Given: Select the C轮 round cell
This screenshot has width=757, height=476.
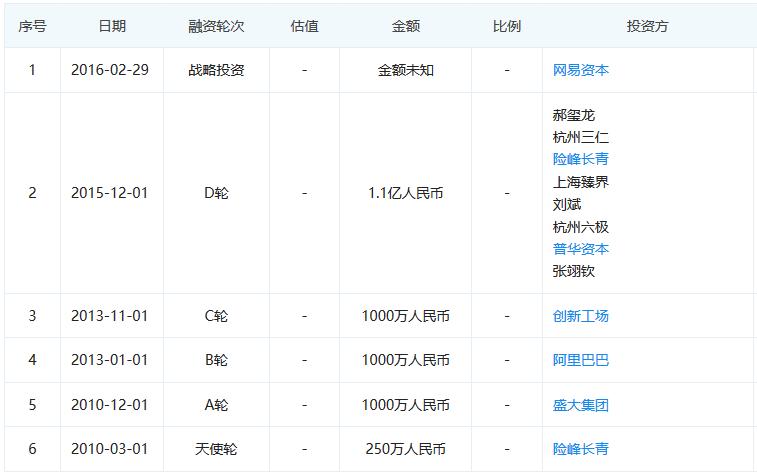Looking at the screenshot, I should tap(216, 316).
